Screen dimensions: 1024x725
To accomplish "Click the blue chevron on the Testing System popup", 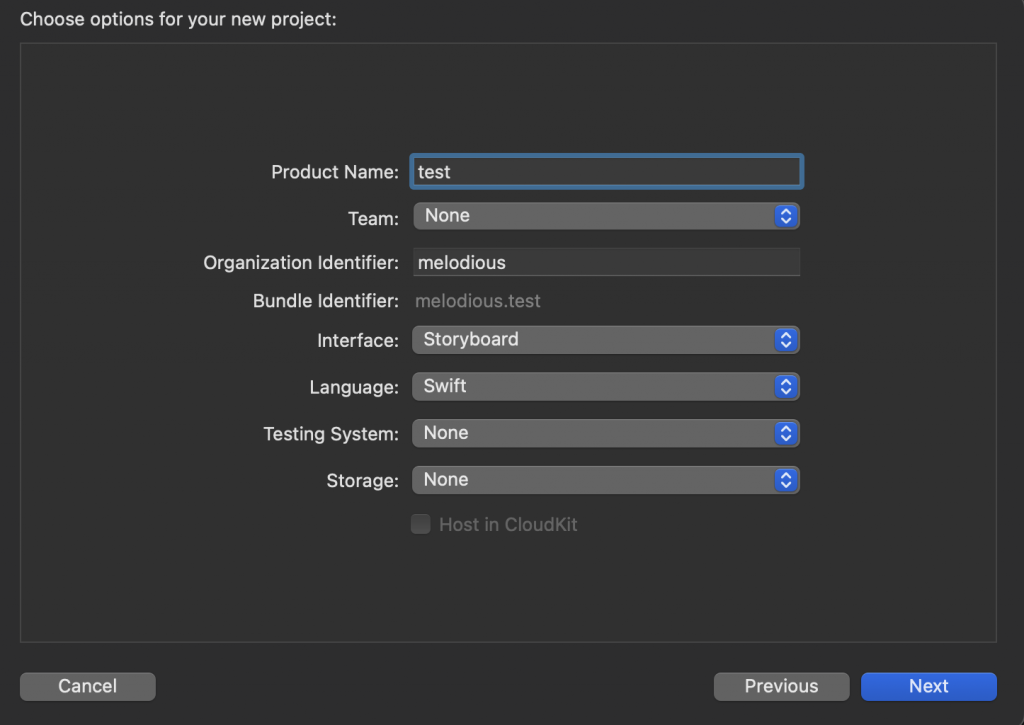I will (786, 433).
